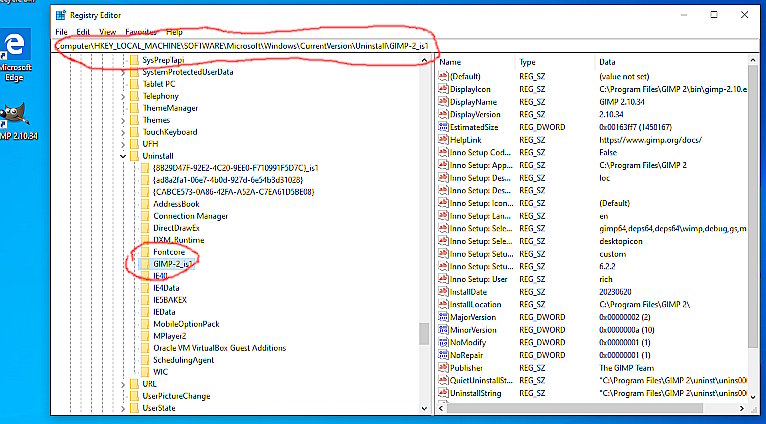Image resolution: width=766 pixels, height=424 pixels.
Task: Click the DisplayName string value icon
Action: pyautogui.click(x=443, y=102)
